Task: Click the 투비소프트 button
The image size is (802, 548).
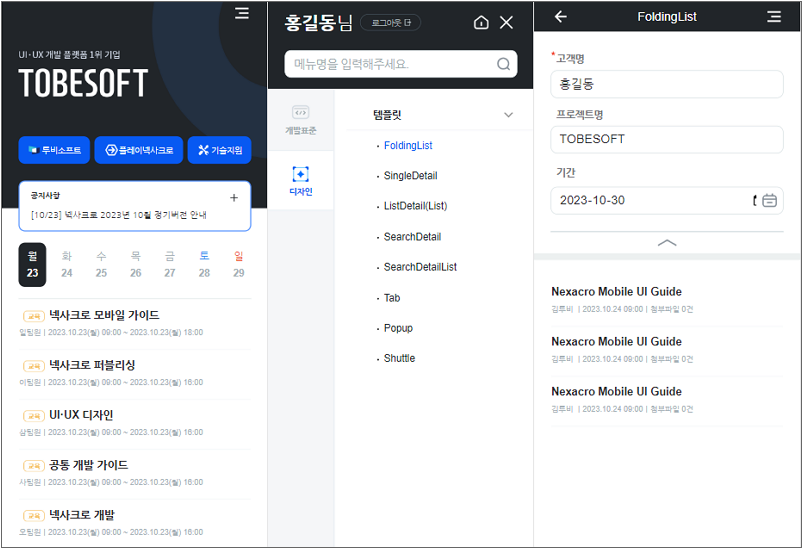Action: point(54,150)
